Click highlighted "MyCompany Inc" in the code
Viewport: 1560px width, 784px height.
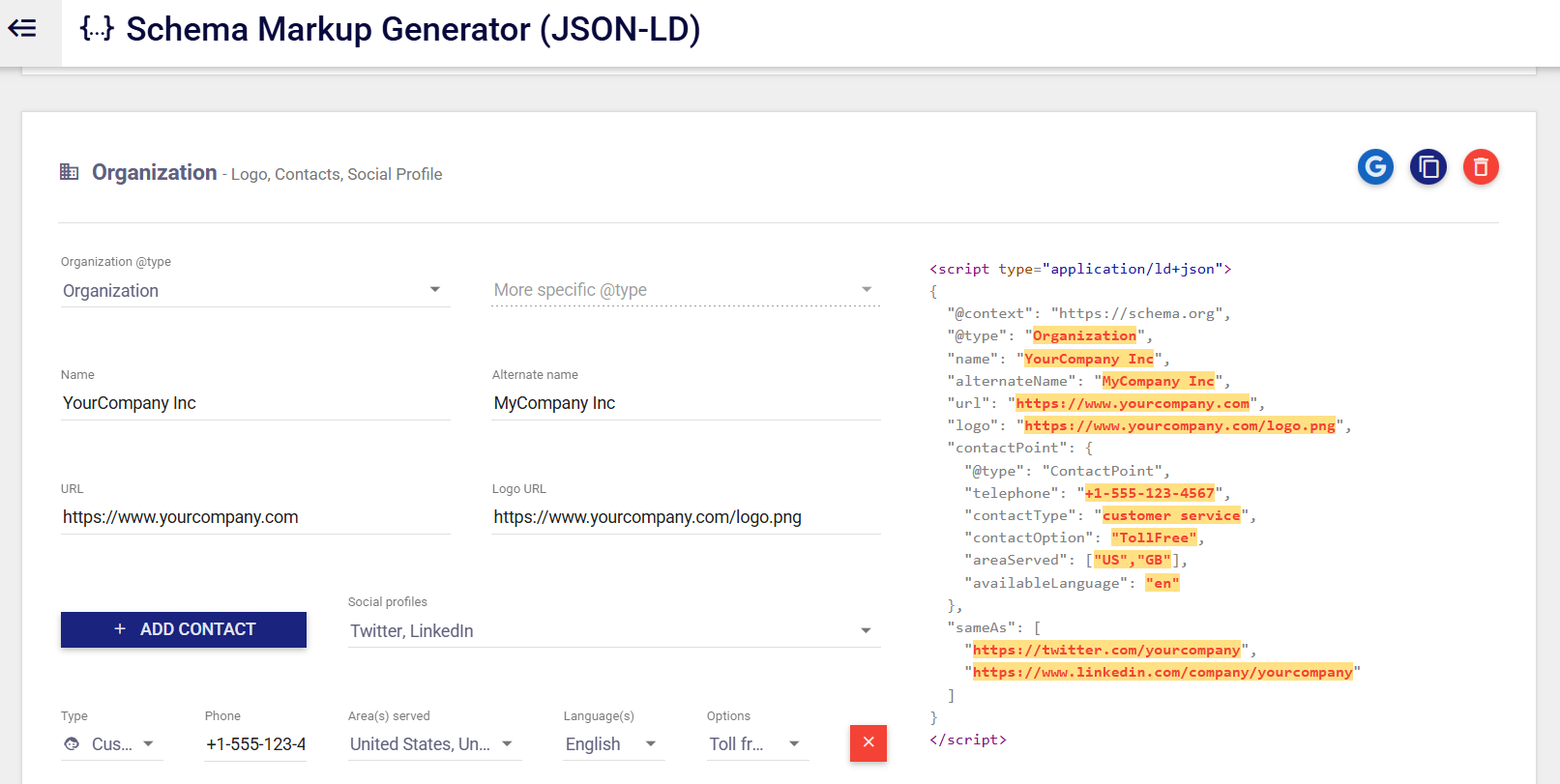click(1158, 381)
